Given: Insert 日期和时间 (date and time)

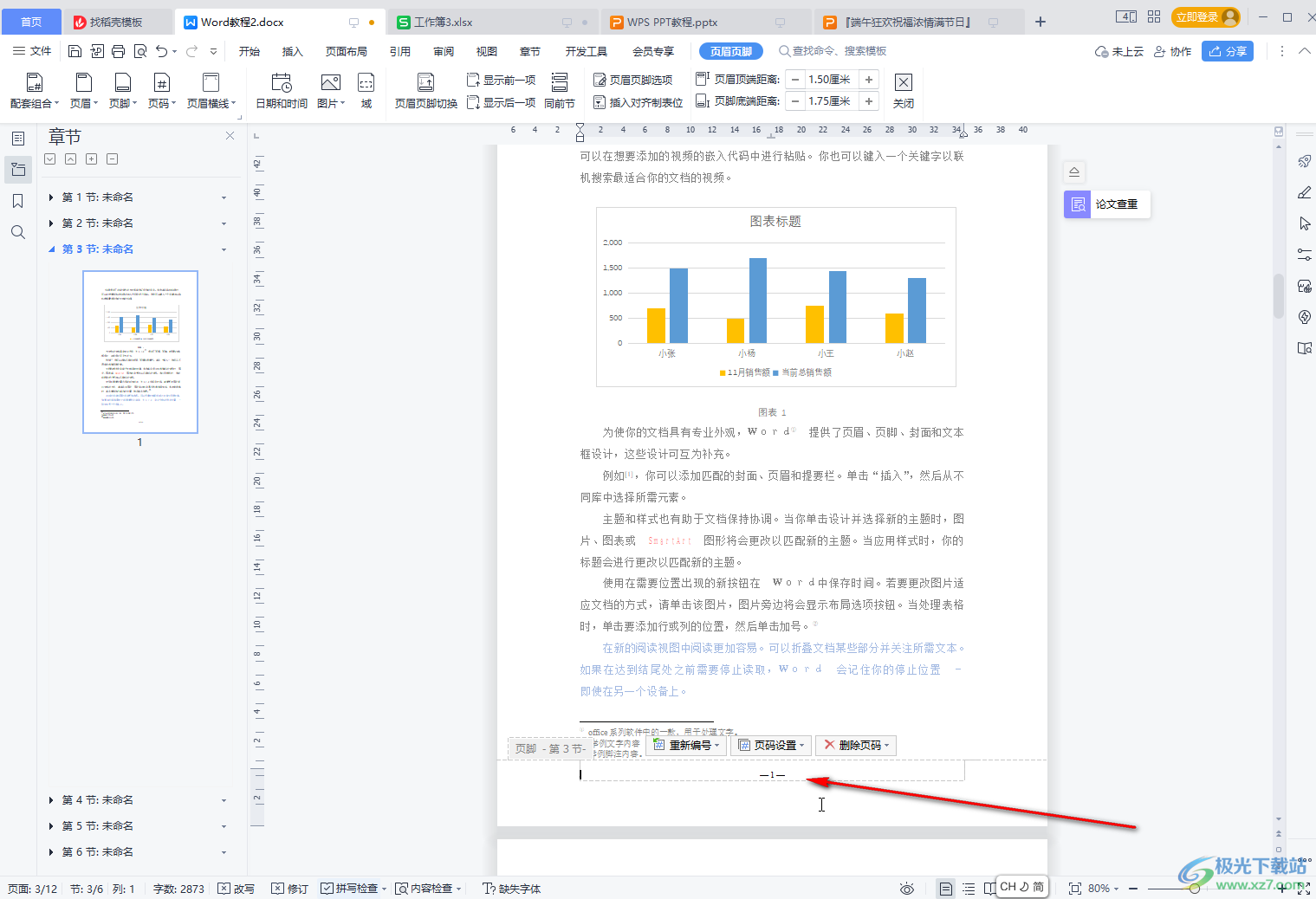Looking at the screenshot, I should (x=282, y=91).
